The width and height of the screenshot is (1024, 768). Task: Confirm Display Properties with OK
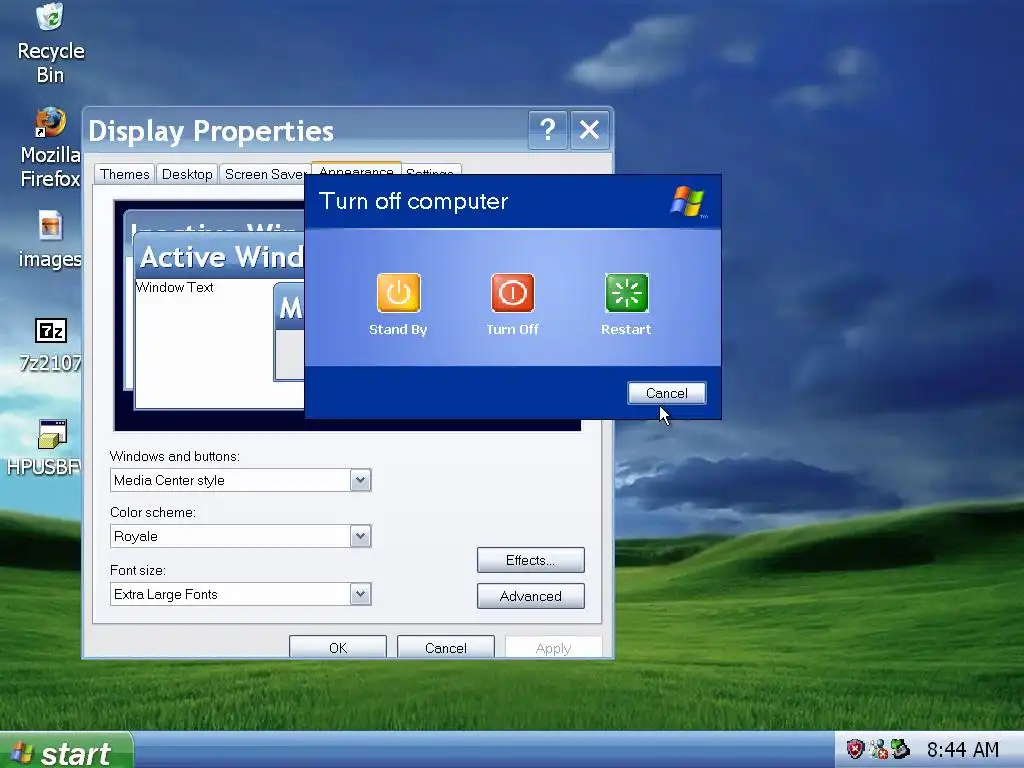[x=338, y=647]
